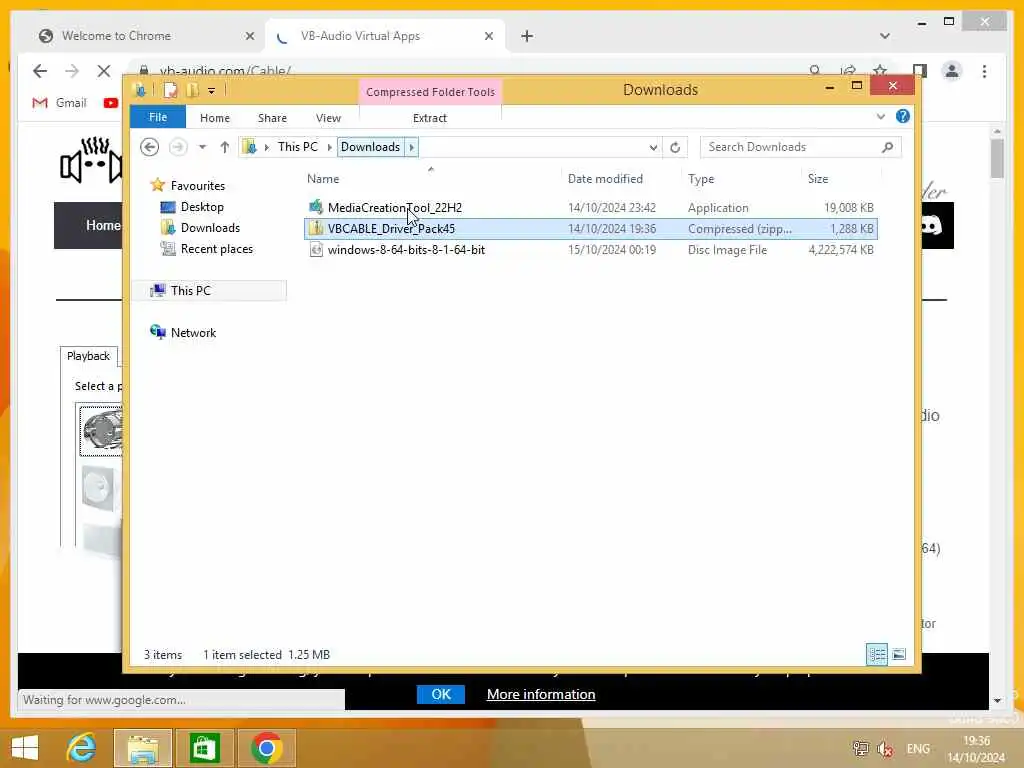Click This PC in address breadcrumb
The height and width of the screenshot is (768, 1024).
[x=297, y=147]
